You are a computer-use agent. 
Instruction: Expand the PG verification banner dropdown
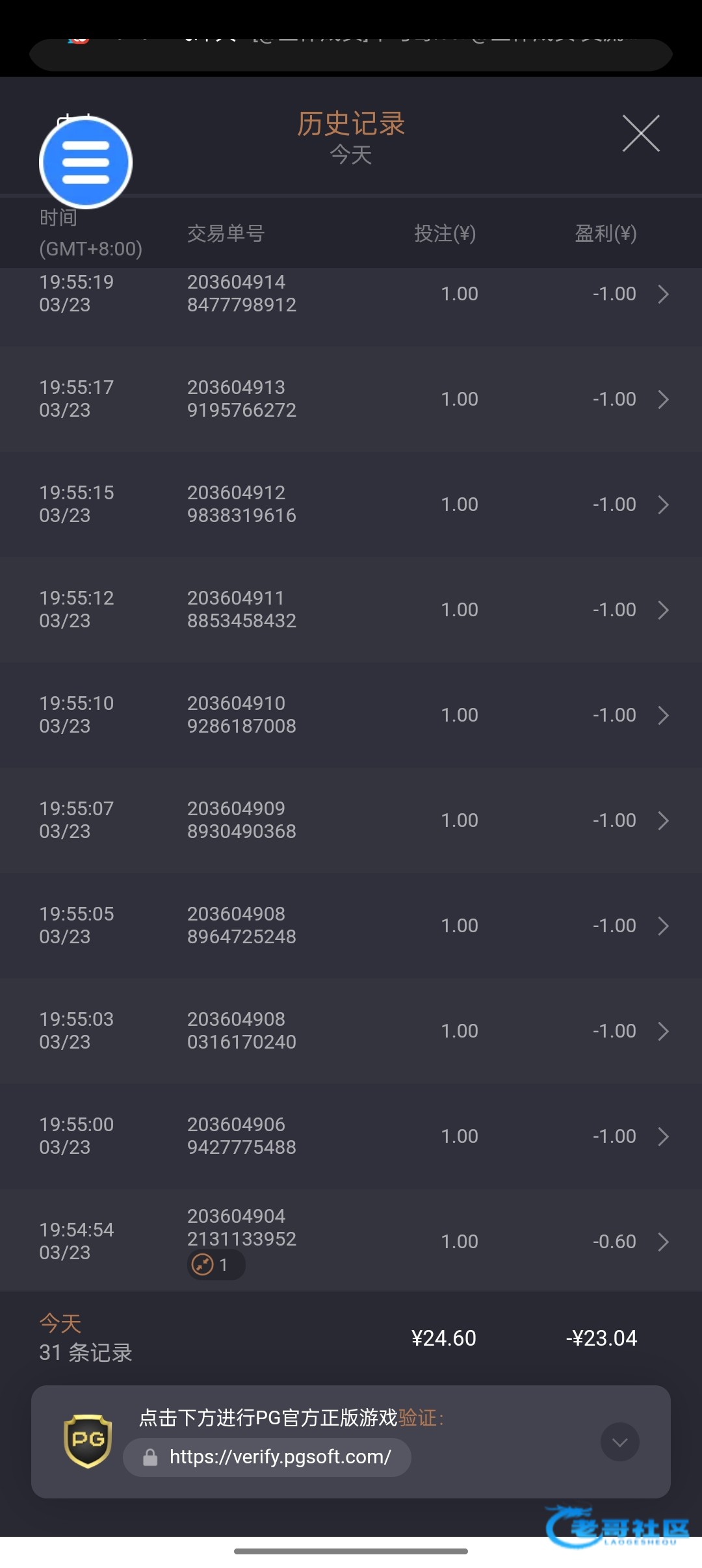[x=619, y=1442]
